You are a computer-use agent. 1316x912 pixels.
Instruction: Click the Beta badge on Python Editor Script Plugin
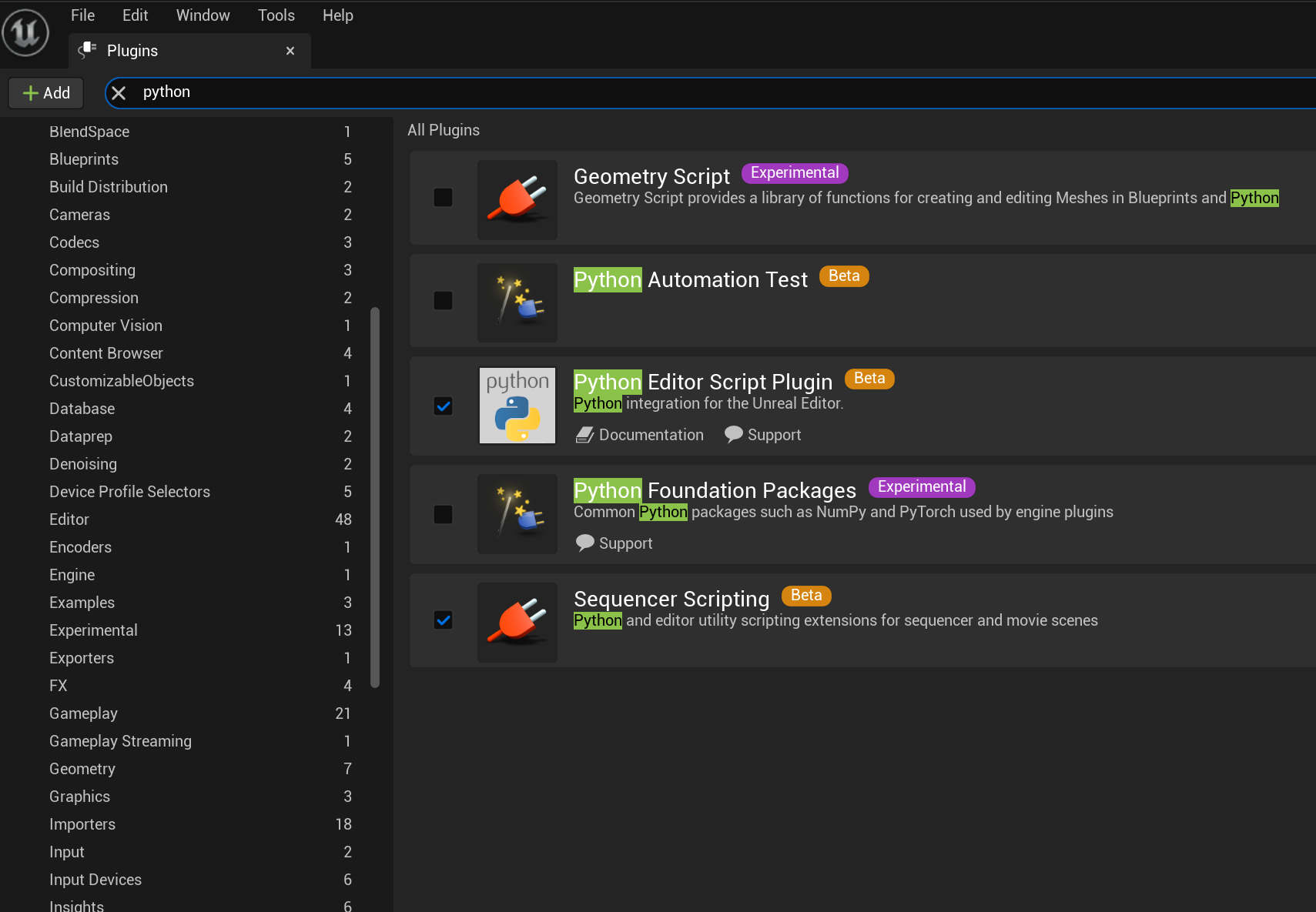869,379
